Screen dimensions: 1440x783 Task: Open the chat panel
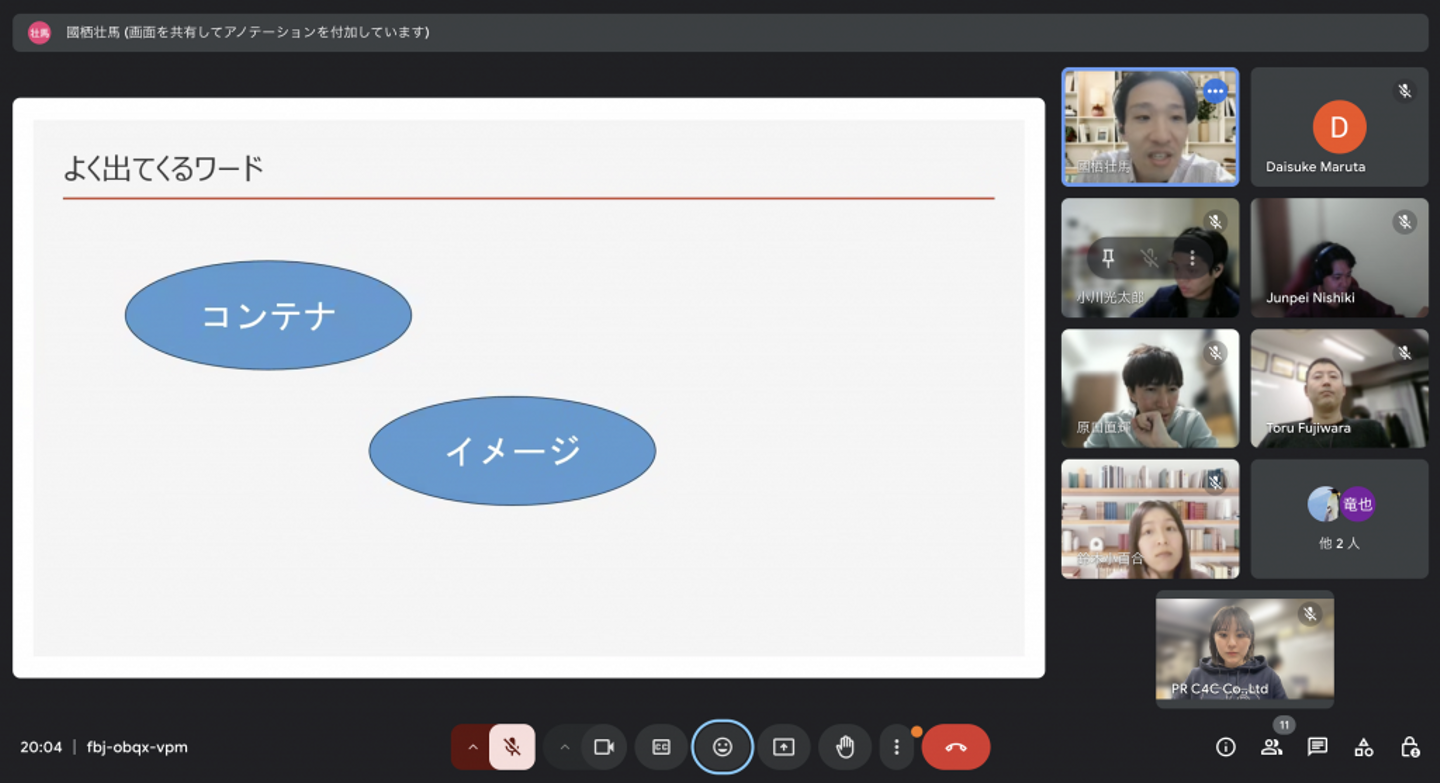1317,747
